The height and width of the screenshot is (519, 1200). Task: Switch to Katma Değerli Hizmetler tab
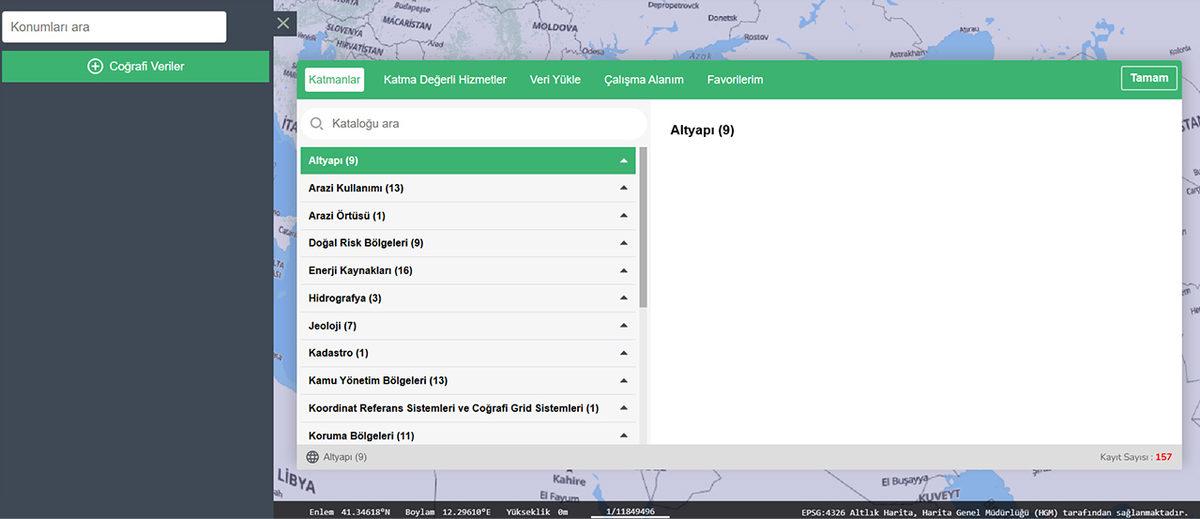[x=445, y=80]
